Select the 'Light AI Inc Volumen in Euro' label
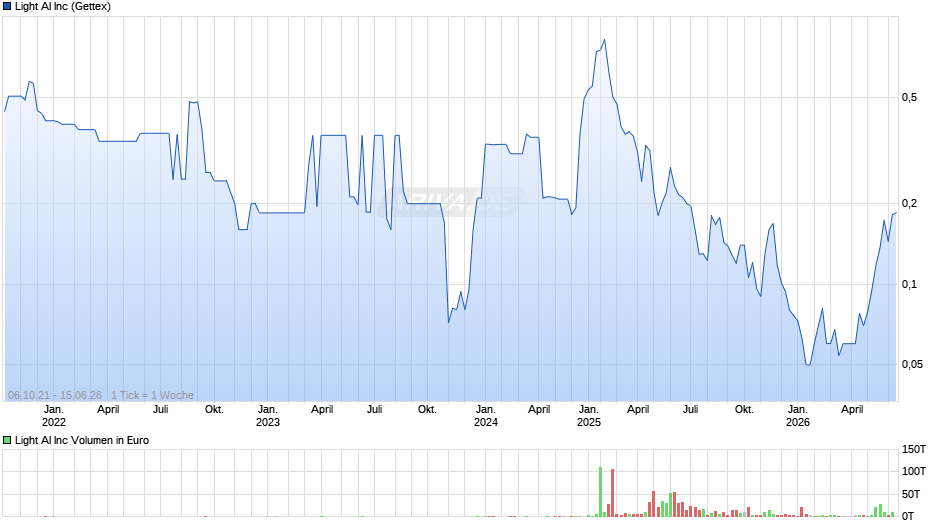This screenshot has height=526, width=940. click(82, 440)
